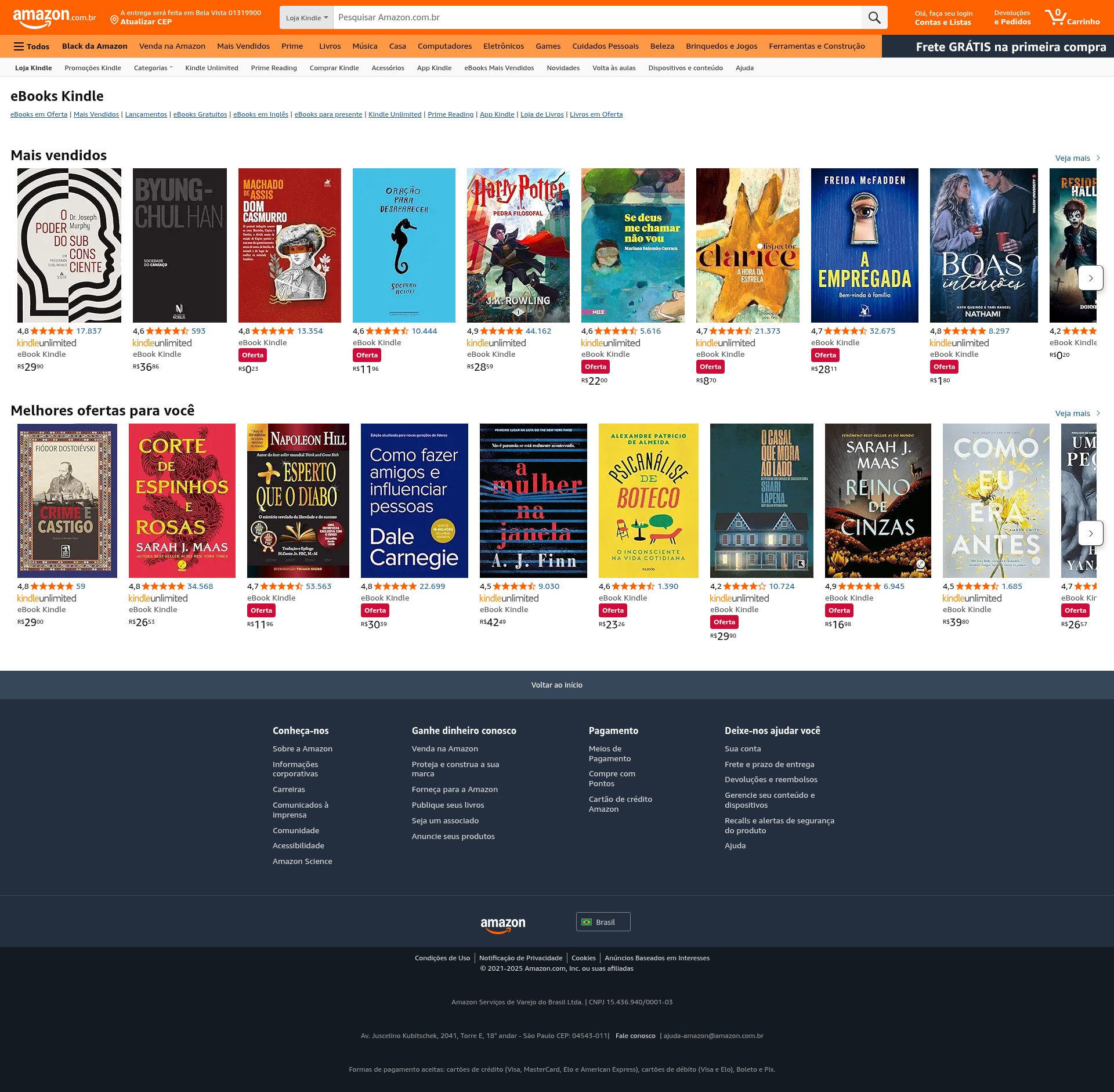Click the eBooks em Oferta link
The width and height of the screenshot is (1114, 1092).
(39, 114)
